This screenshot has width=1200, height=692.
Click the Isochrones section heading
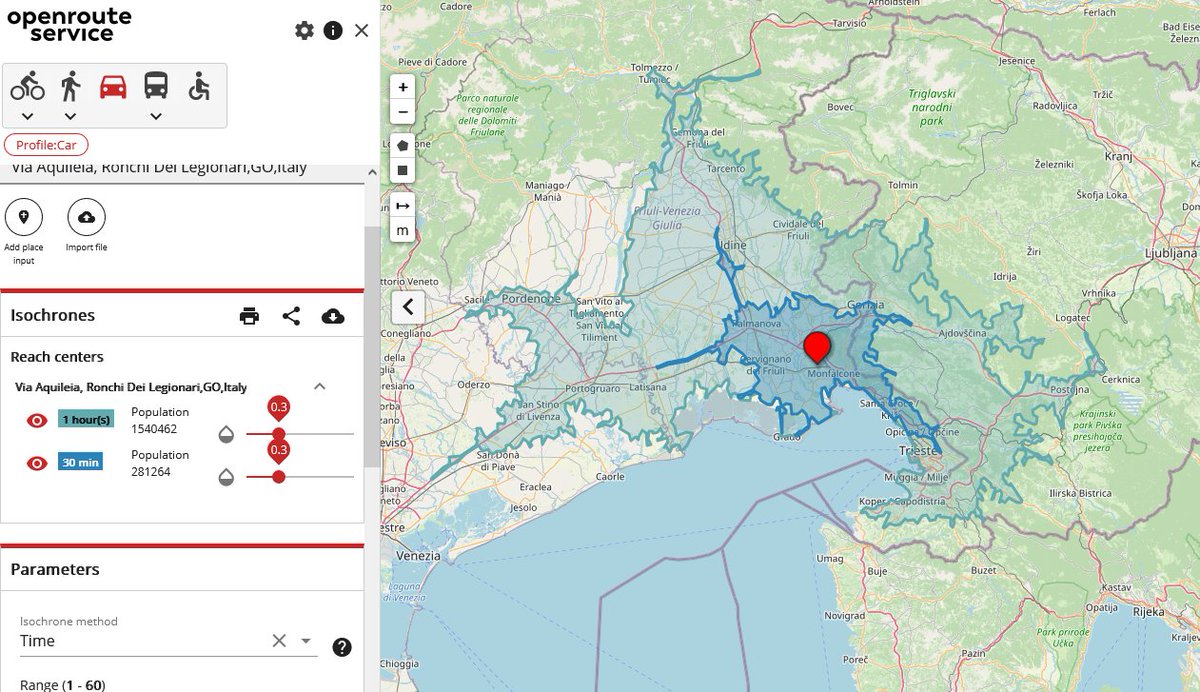click(53, 315)
